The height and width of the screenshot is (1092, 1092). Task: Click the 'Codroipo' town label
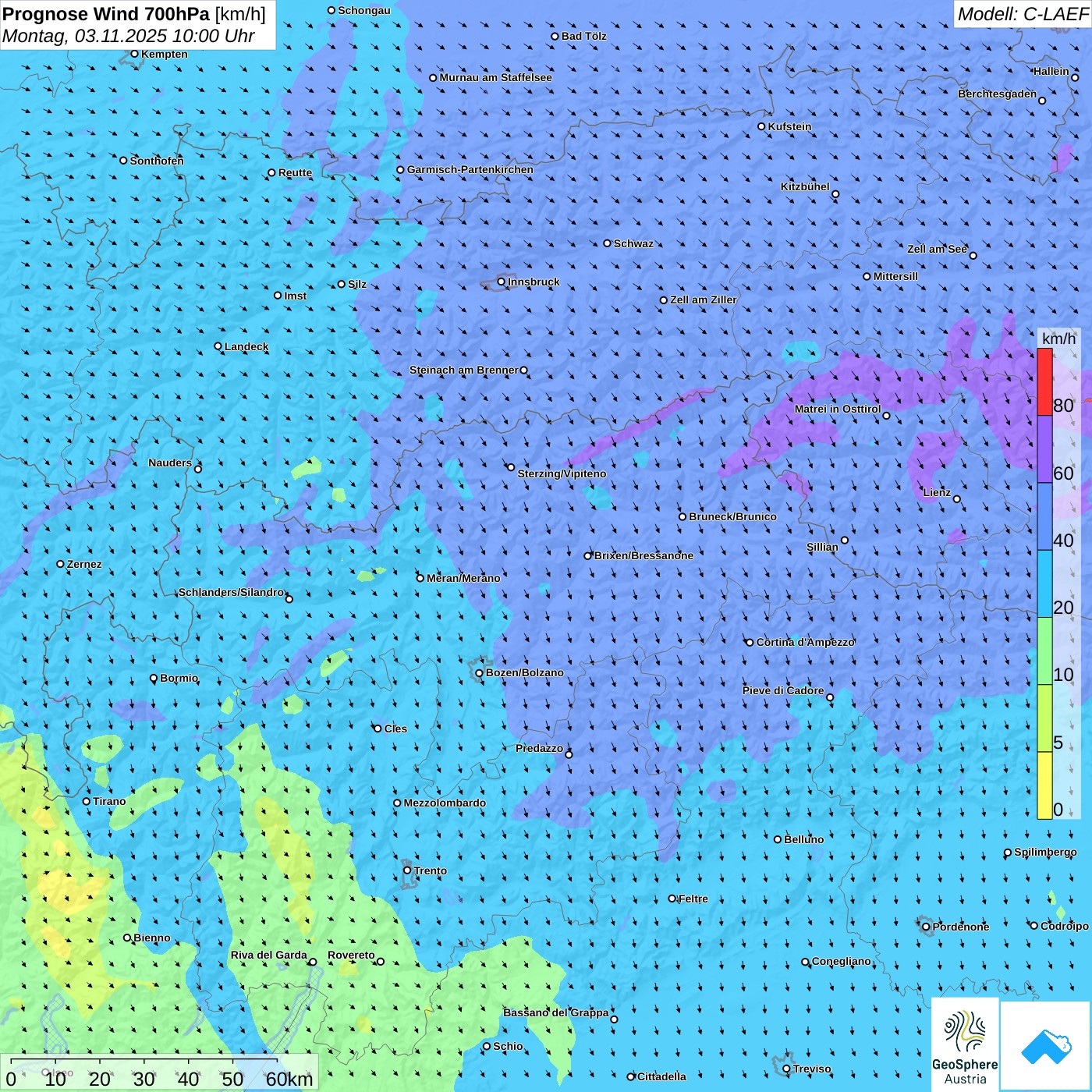coord(1065,926)
